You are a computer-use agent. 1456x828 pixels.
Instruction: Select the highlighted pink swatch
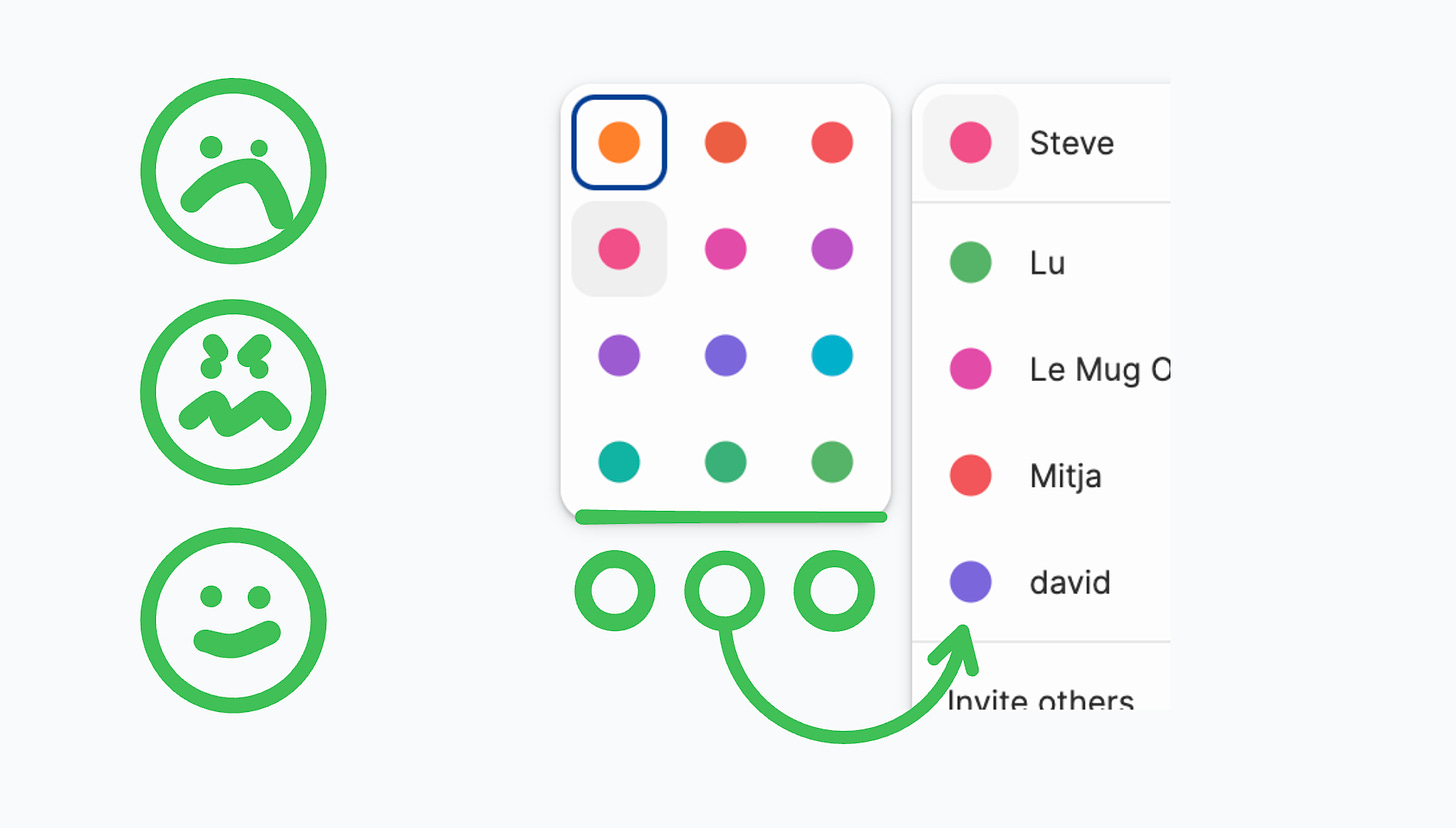[x=619, y=249]
